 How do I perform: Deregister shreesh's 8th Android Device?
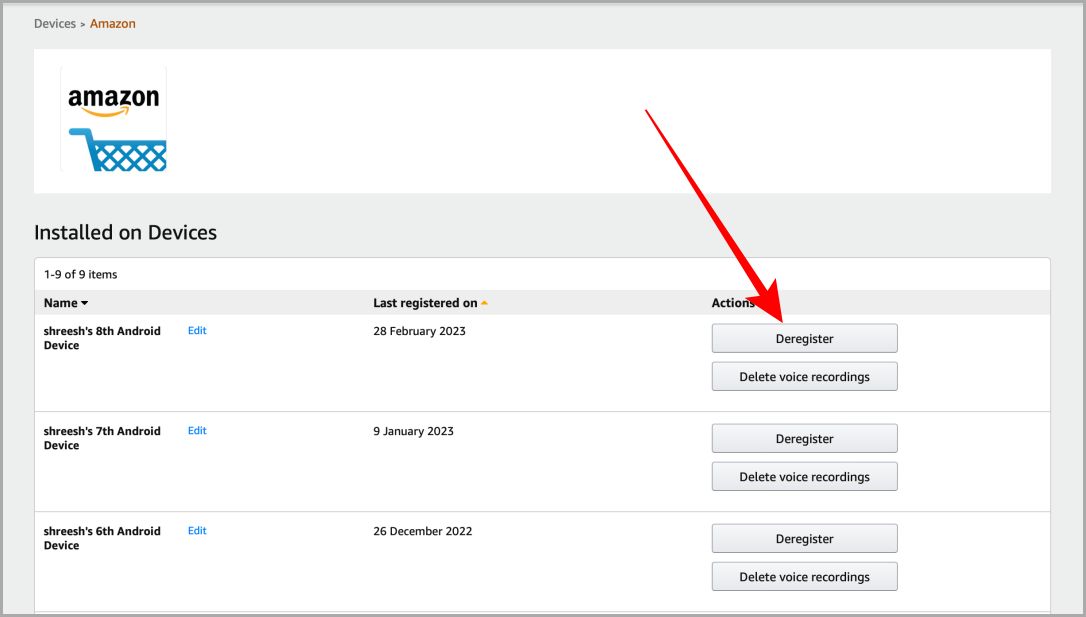click(804, 338)
